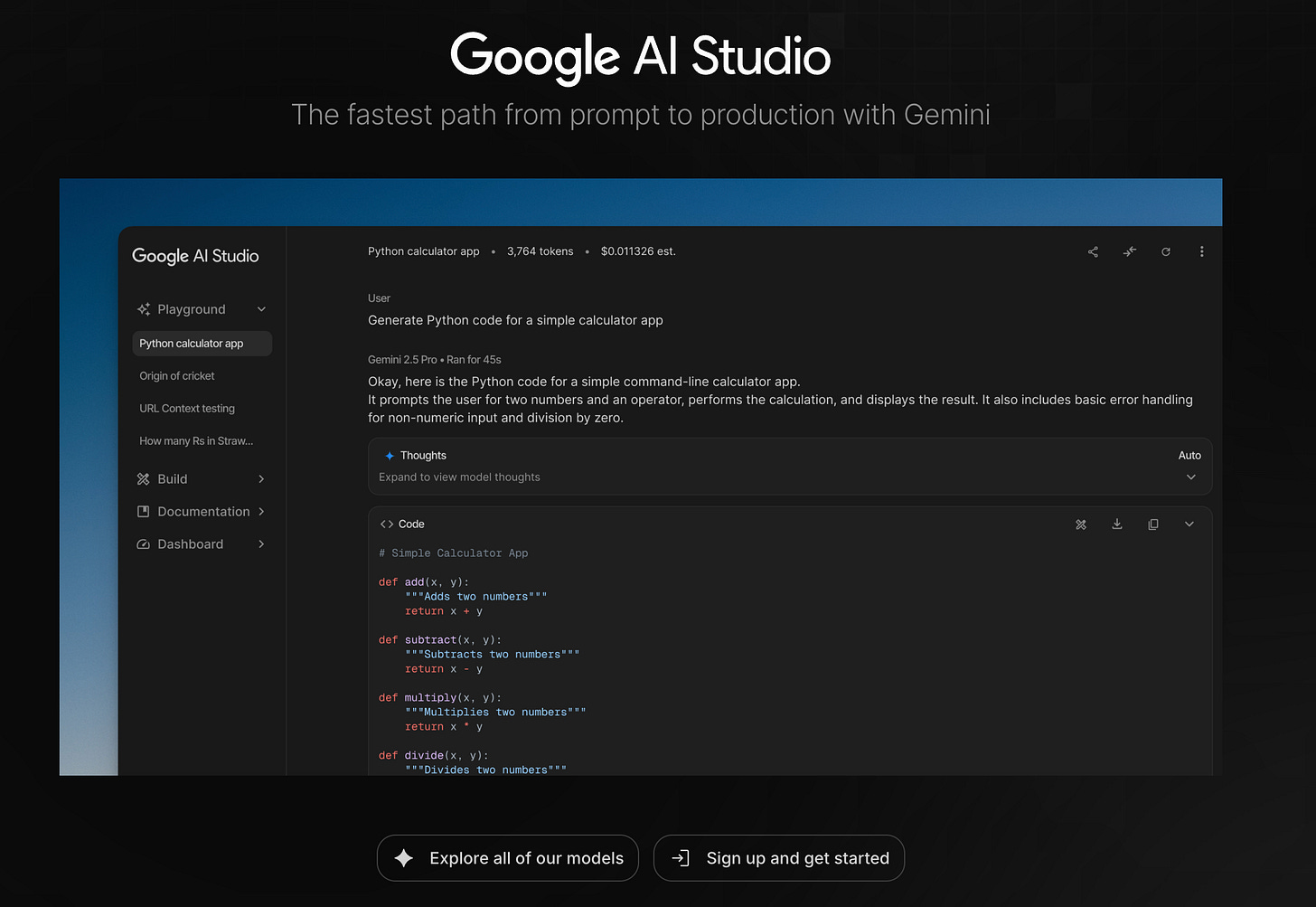Click the Auto label in Thoughts panel
The height and width of the screenshot is (907, 1316).
(x=1189, y=456)
